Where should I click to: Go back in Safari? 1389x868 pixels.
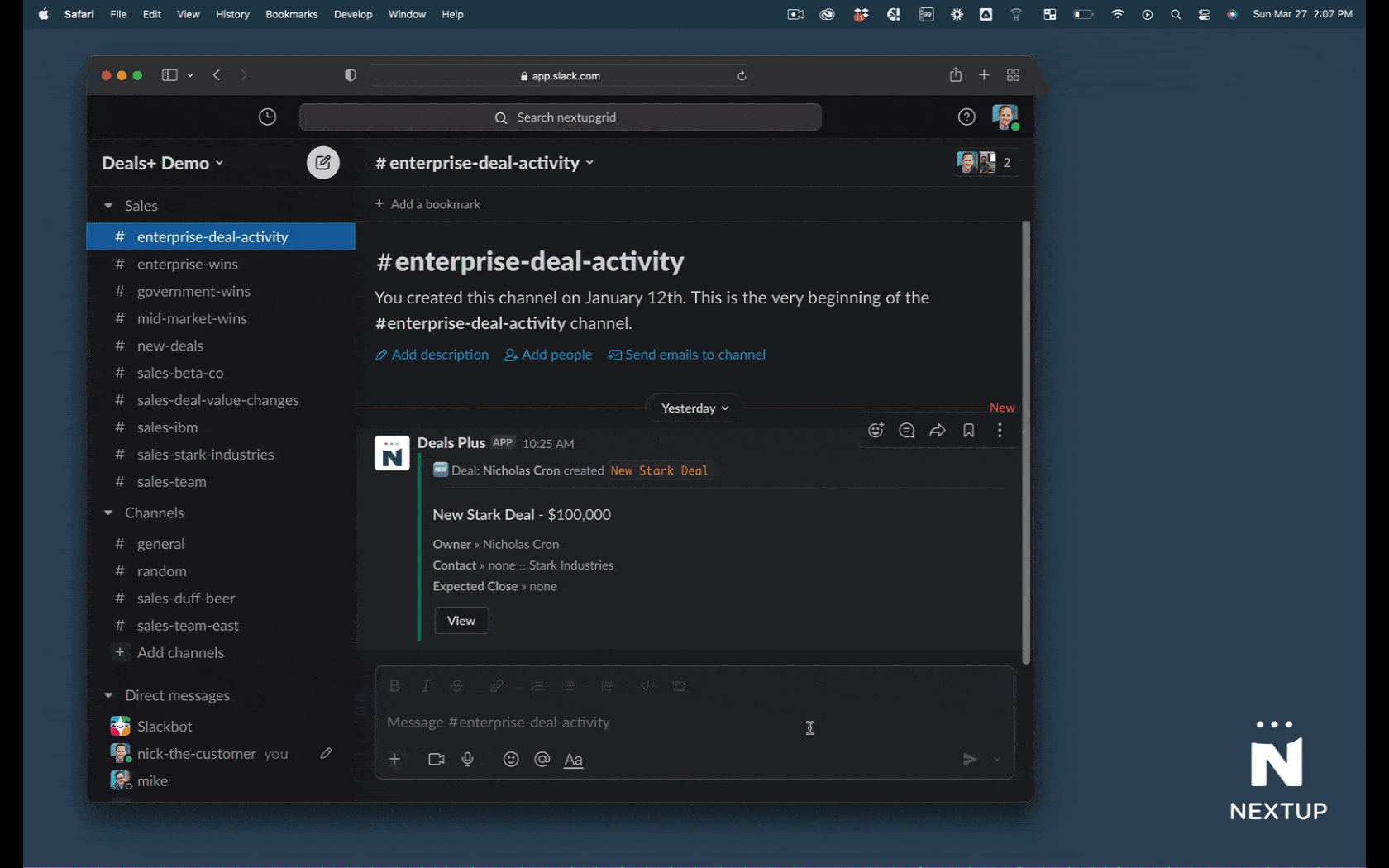[217, 75]
